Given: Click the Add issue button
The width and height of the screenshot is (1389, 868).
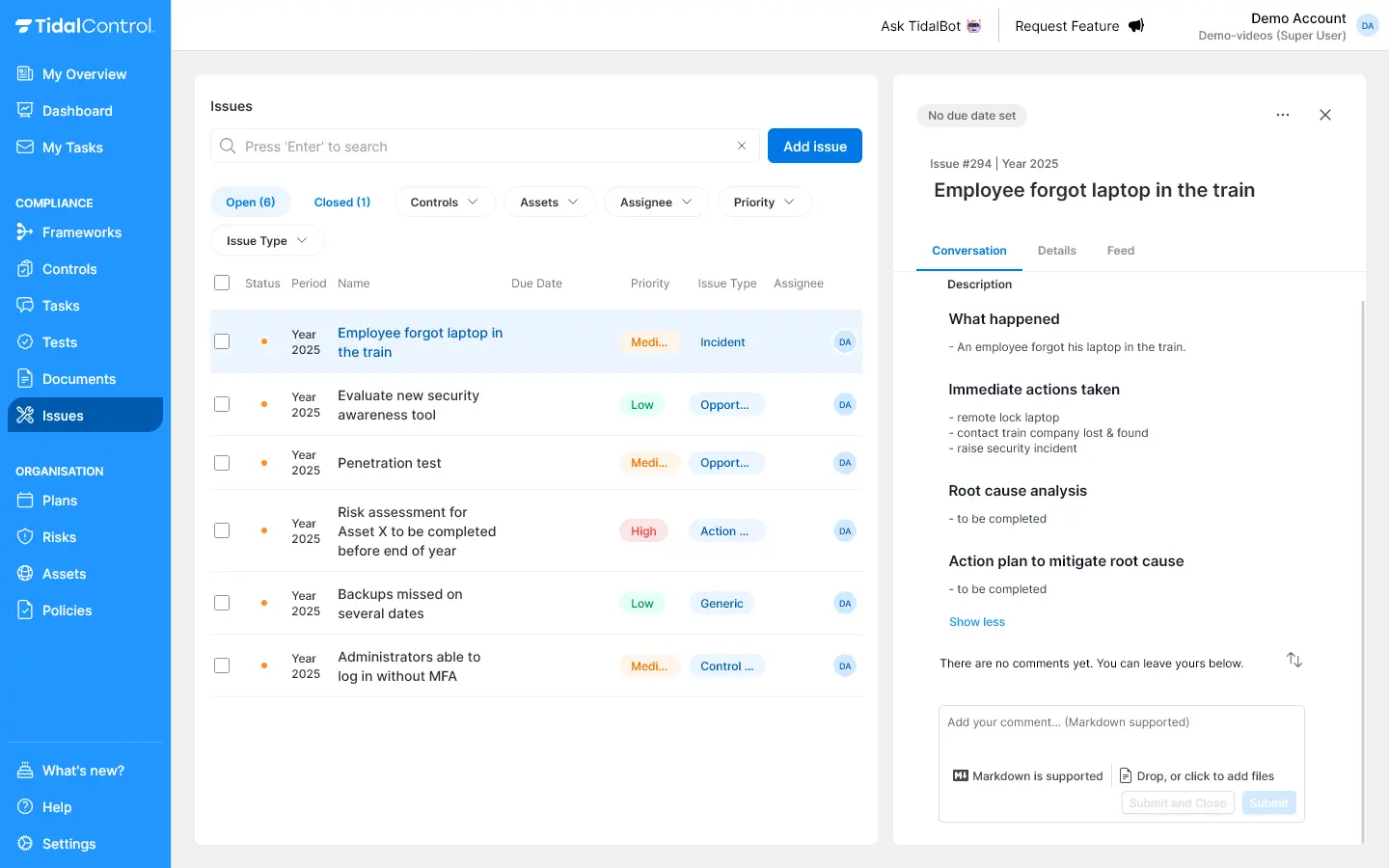Looking at the screenshot, I should pyautogui.click(x=814, y=147).
